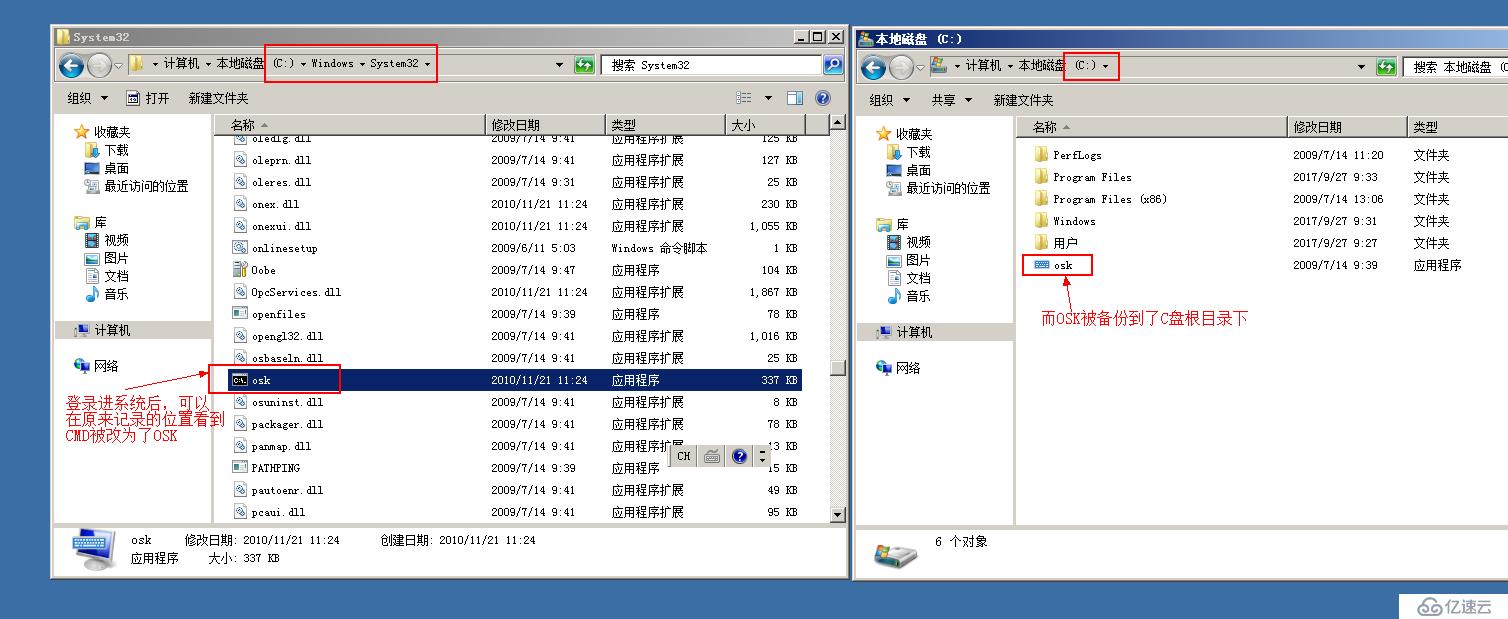
Task: Click Windows folder icon in C: window
Action: point(1042,221)
